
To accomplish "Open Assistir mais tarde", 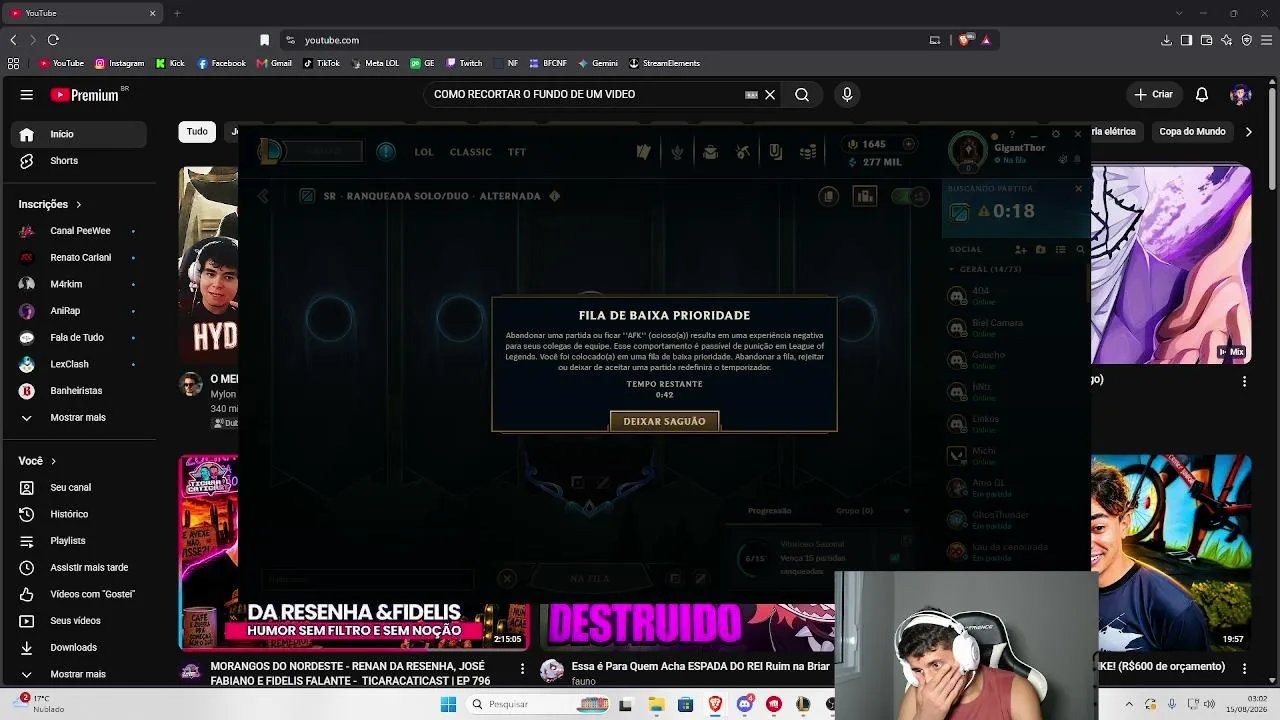I will (x=79, y=567).
